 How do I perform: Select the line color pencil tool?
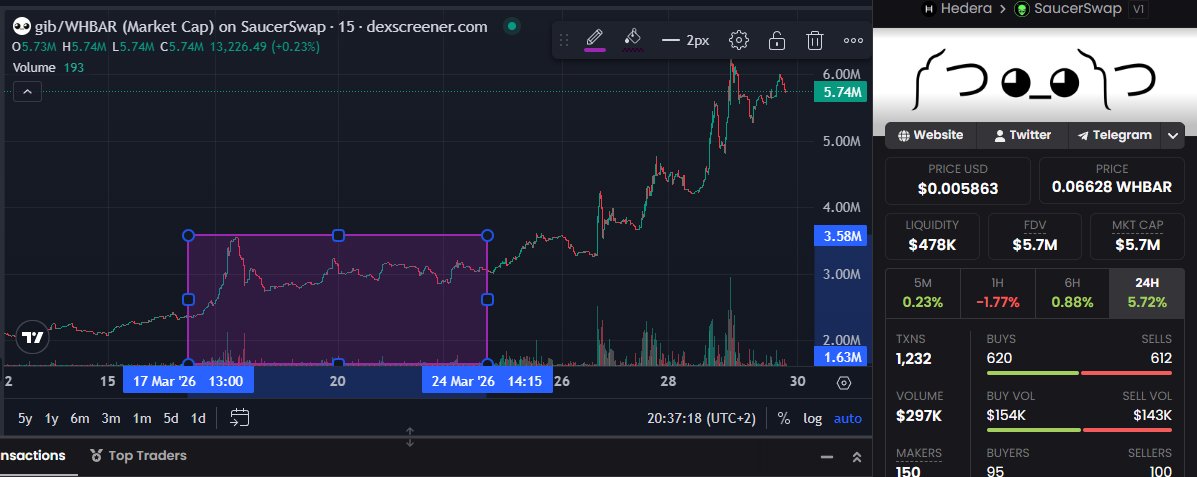pyautogui.click(x=595, y=40)
